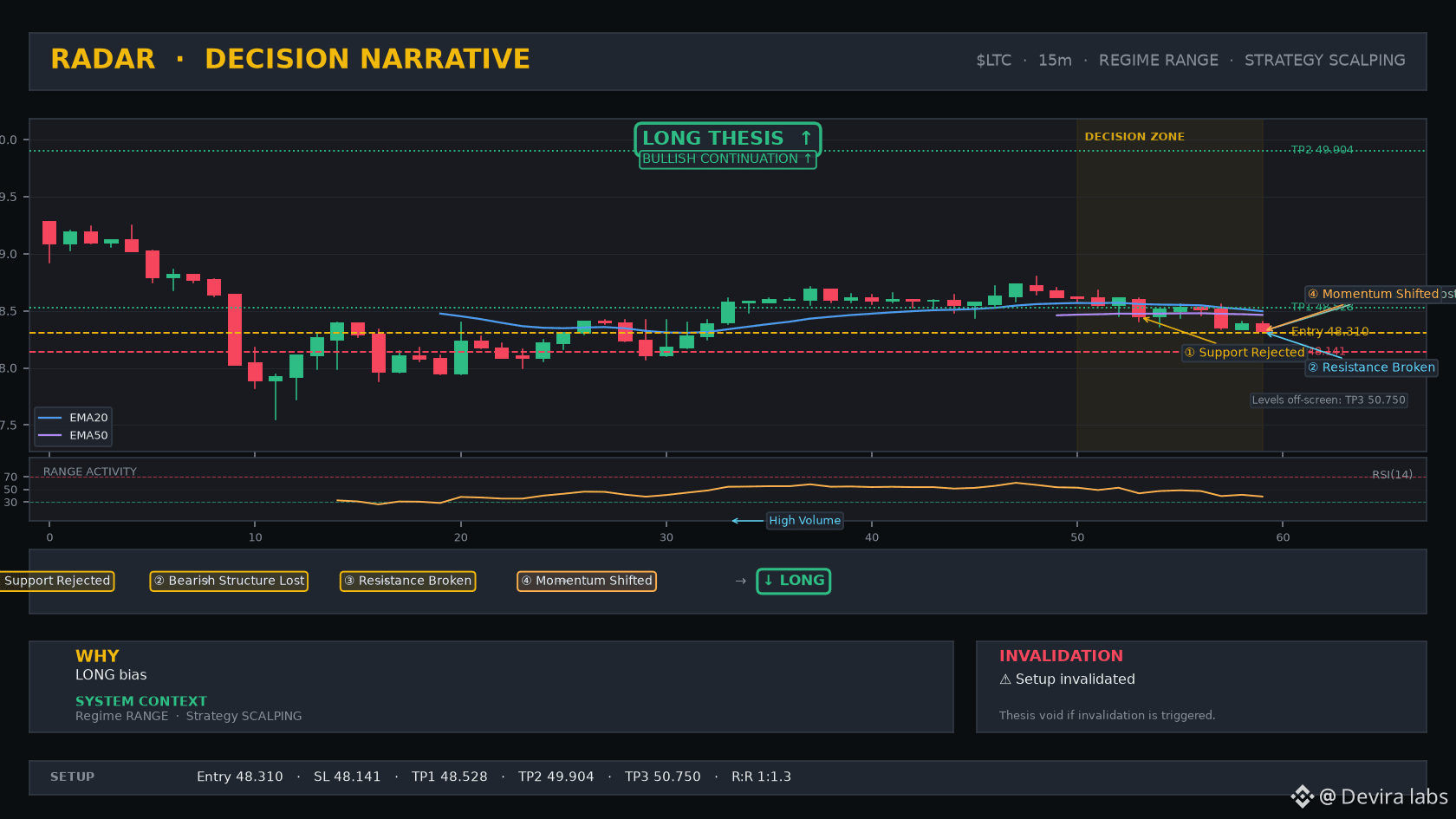The width and height of the screenshot is (1456, 819).
Task: Click the Levels off-screen TP3 note
Action: pyautogui.click(x=1329, y=400)
